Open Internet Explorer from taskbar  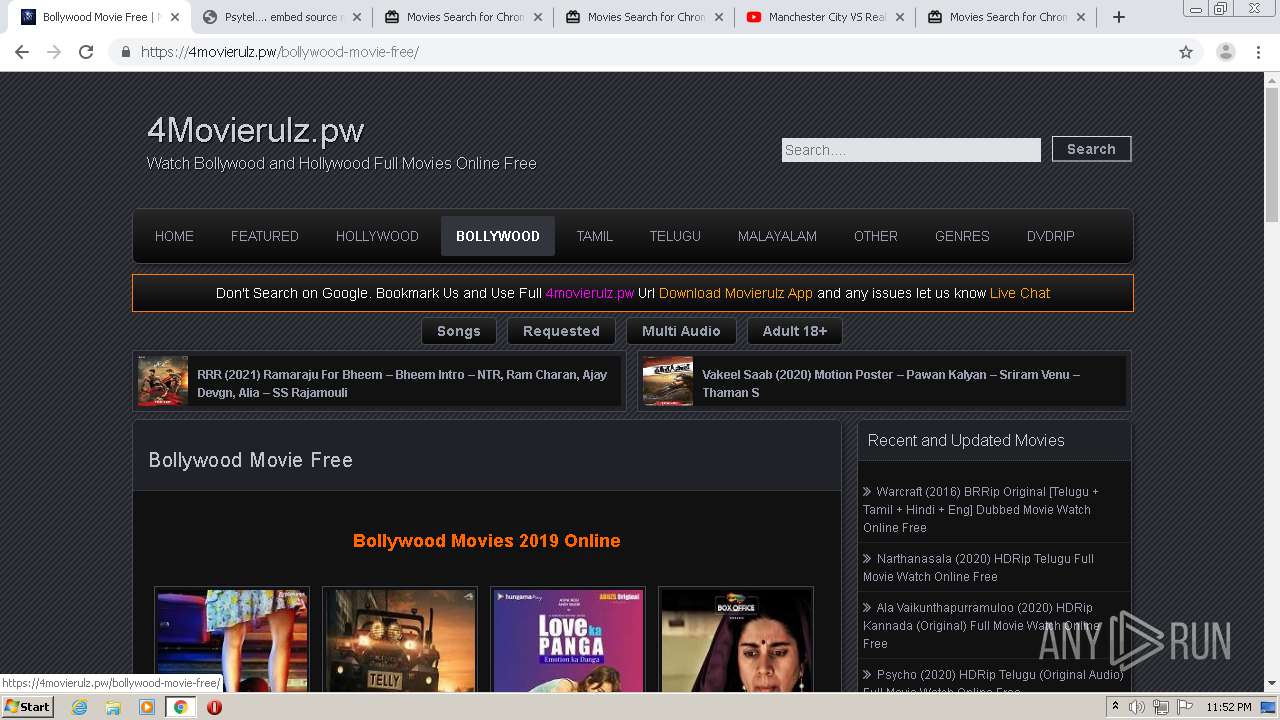tap(79, 707)
